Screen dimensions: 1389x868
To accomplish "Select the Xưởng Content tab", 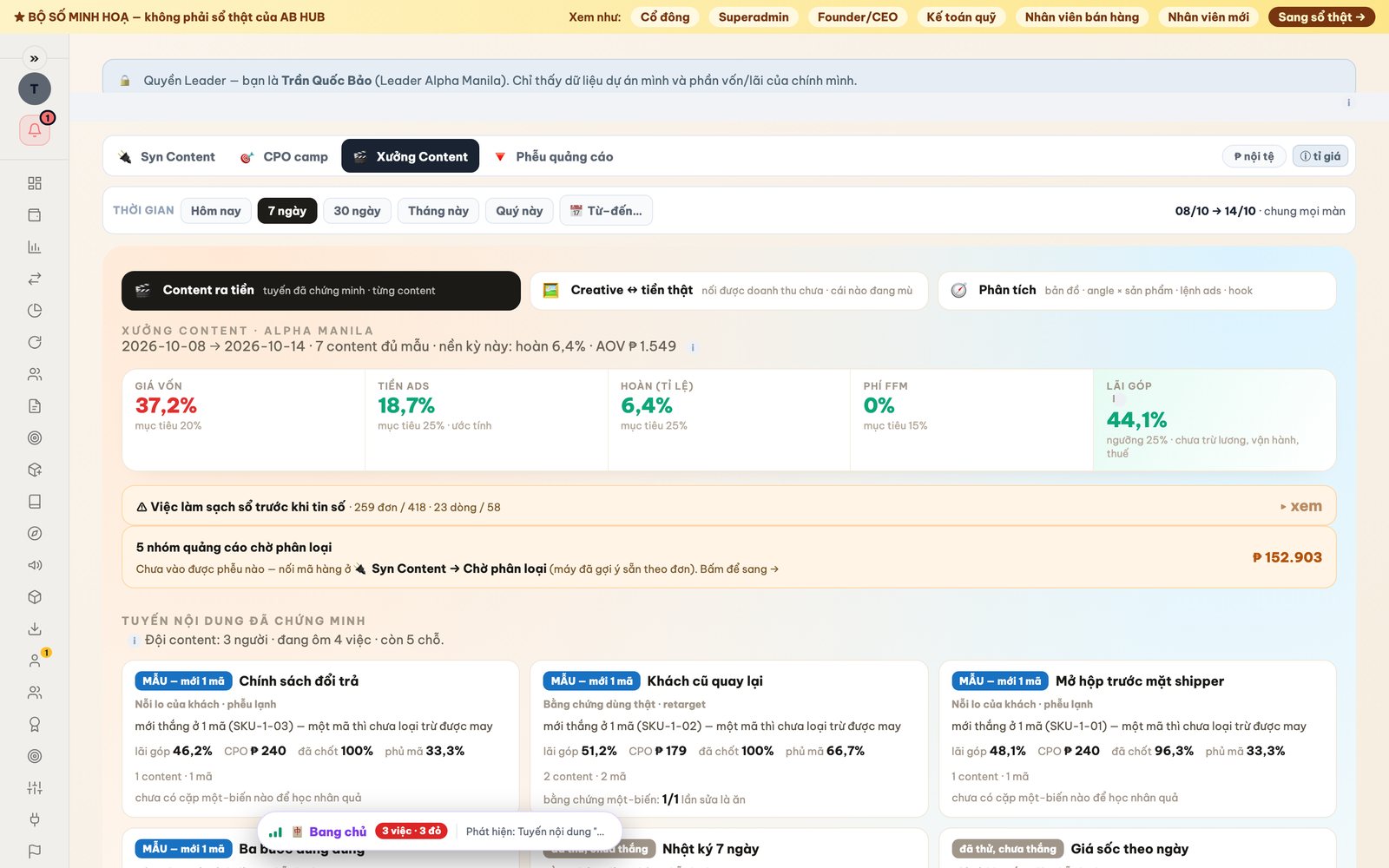I will point(410,156).
